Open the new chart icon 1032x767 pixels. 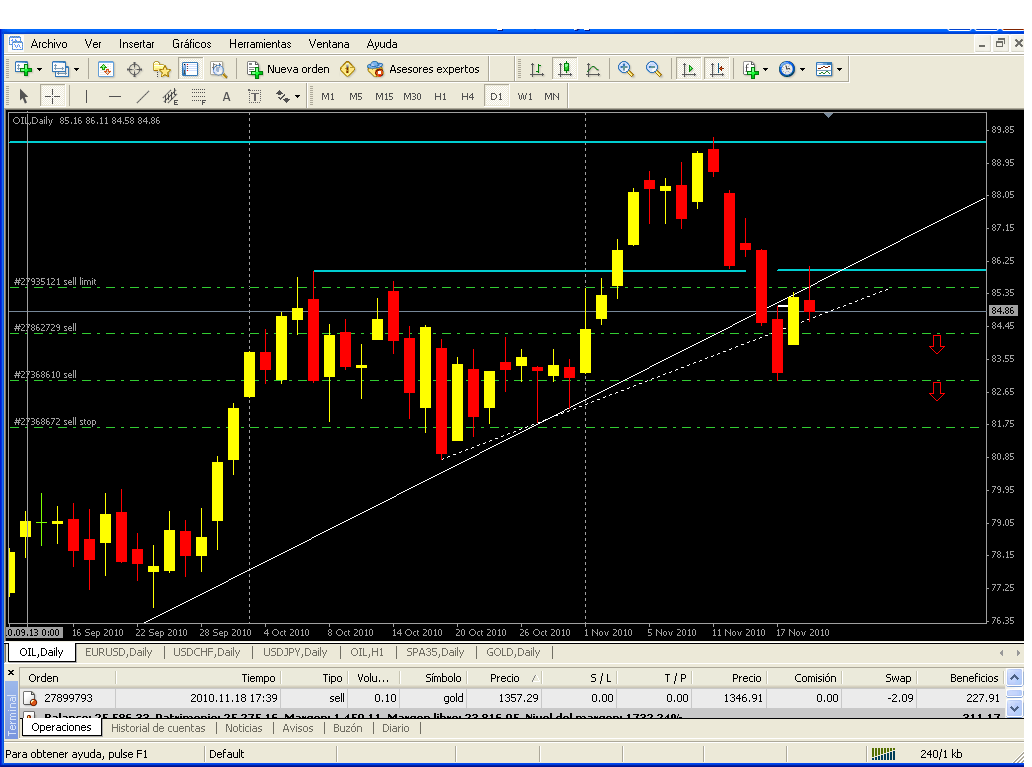tap(23, 69)
